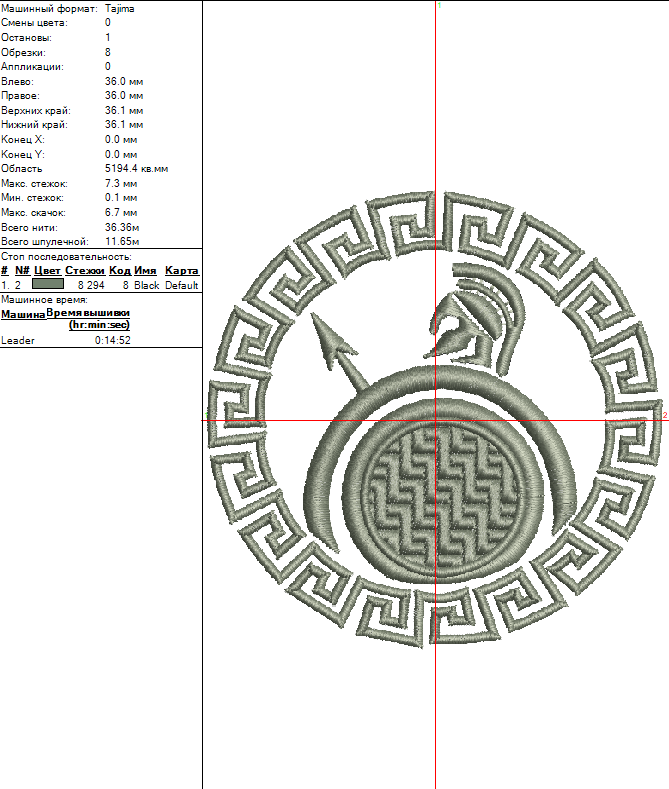Select the bobbin thread value '11.65м'
669x789 pixels.
click(122, 242)
